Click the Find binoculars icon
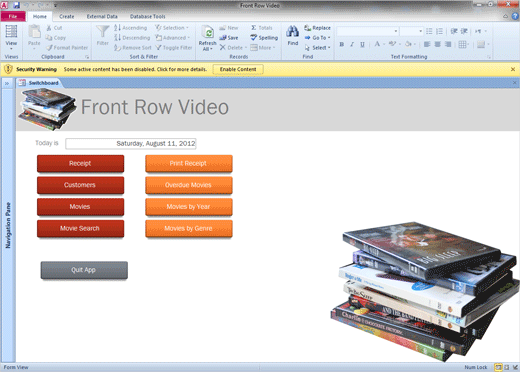Screen dimensions: 520x372 (x=293, y=32)
